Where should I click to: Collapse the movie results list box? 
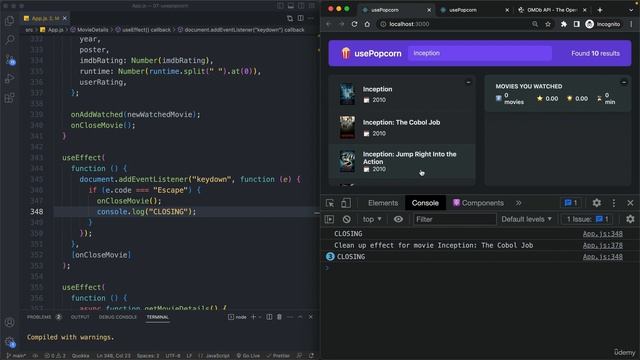click(468, 82)
